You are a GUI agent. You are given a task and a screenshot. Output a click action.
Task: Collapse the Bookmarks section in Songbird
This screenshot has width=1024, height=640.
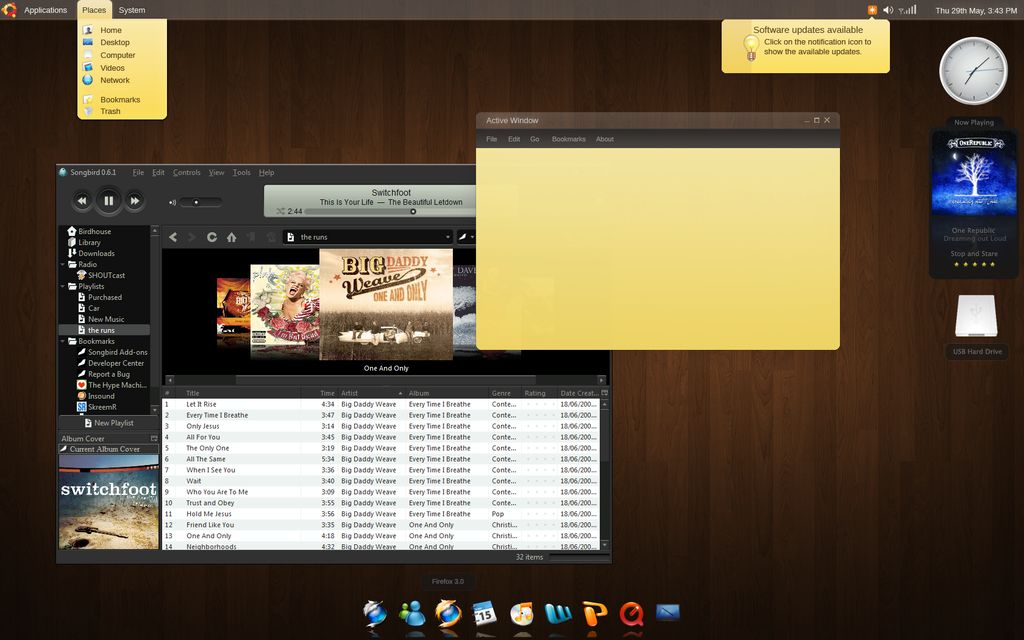click(x=62, y=341)
